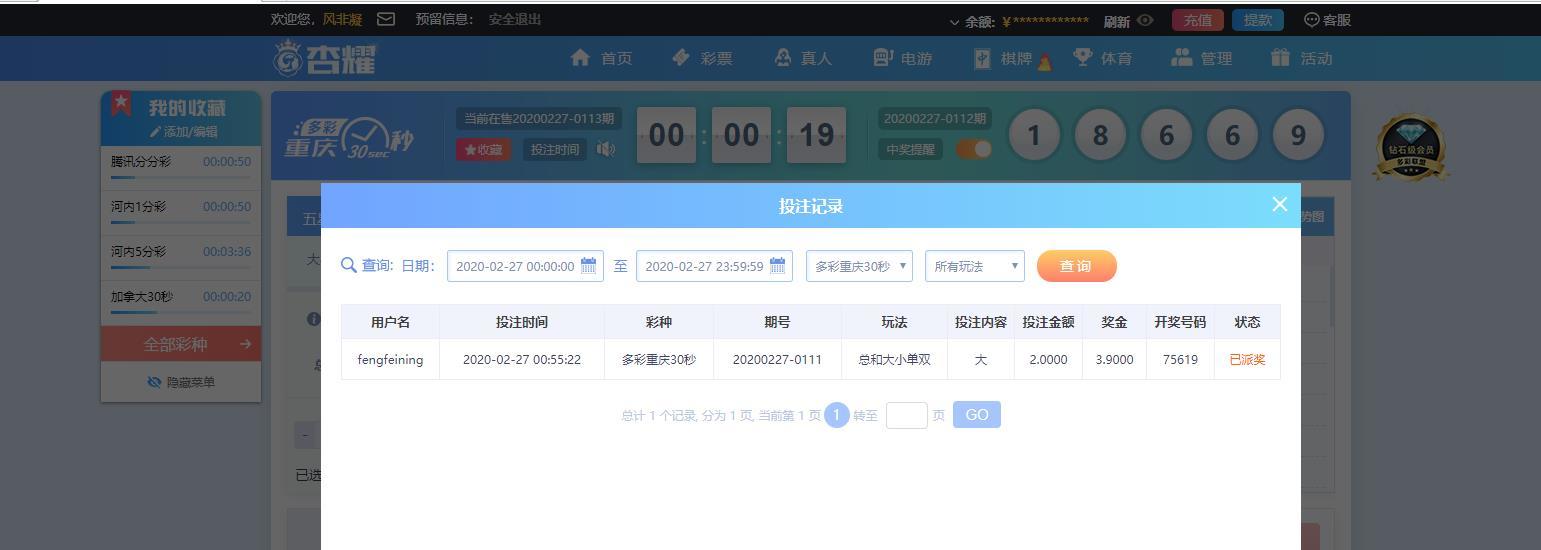
Task: Click the start date input field
Action: pyautogui.click(x=525, y=266)
